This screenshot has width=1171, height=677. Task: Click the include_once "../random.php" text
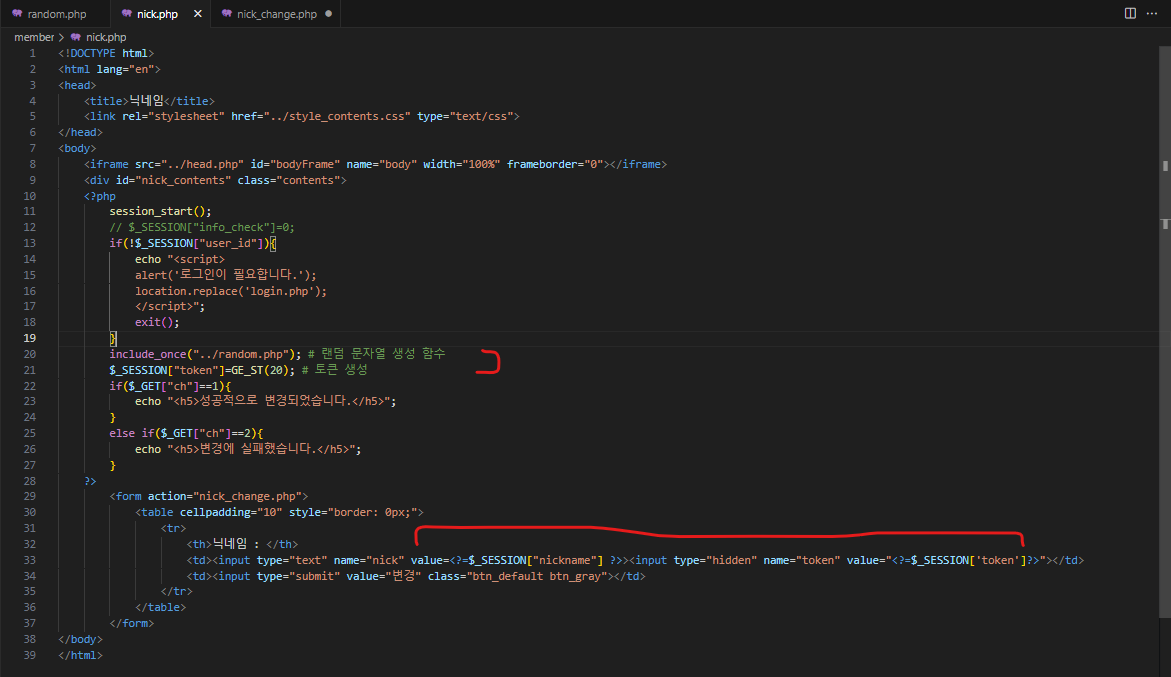[205, 354]
